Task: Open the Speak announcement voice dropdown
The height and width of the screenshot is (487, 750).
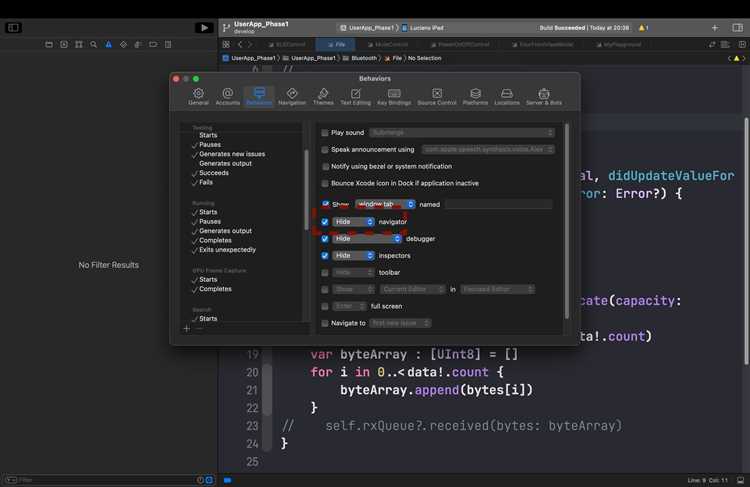Action: [488, 150]
